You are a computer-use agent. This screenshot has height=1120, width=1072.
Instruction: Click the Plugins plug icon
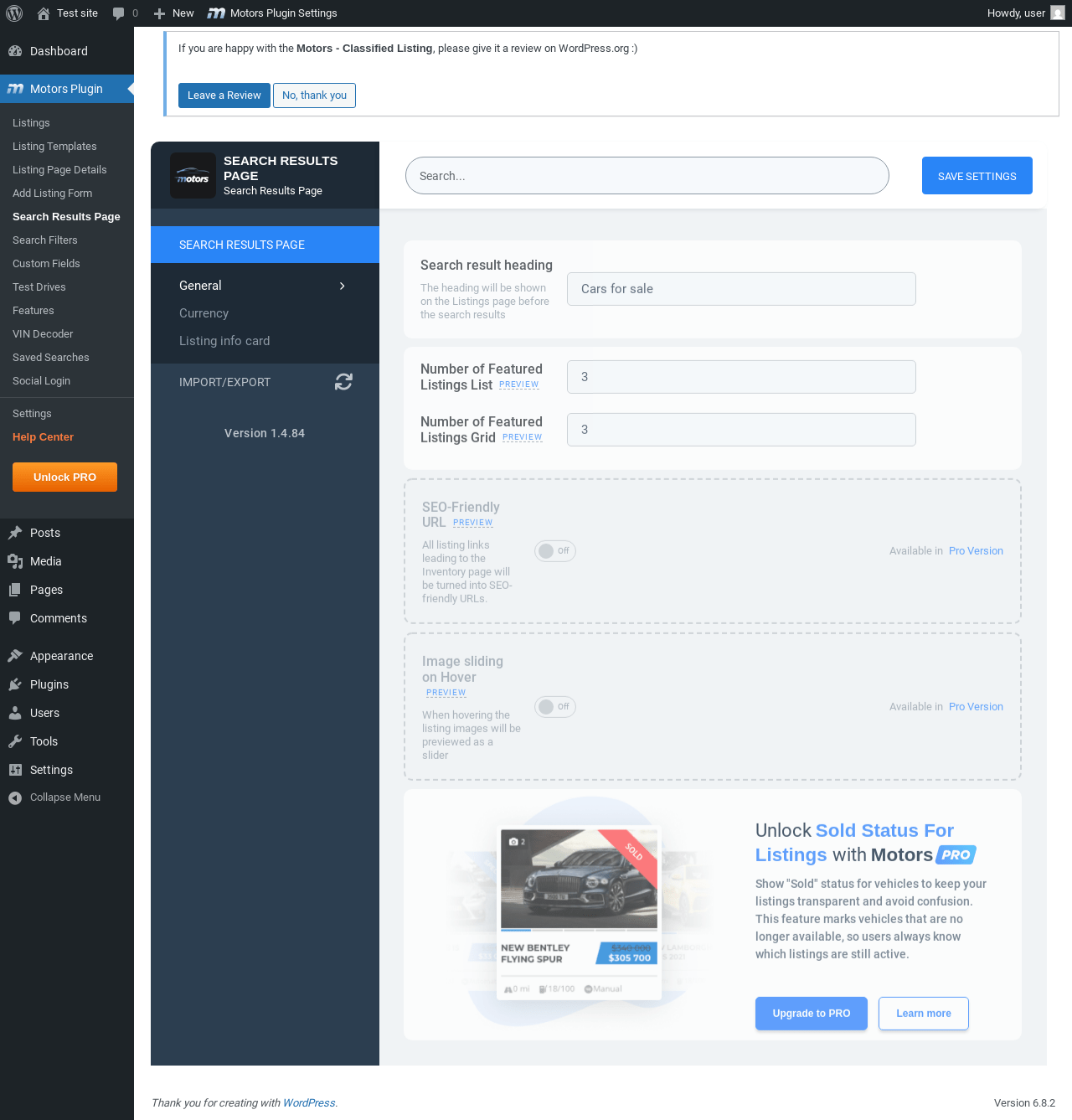point(15,684)
